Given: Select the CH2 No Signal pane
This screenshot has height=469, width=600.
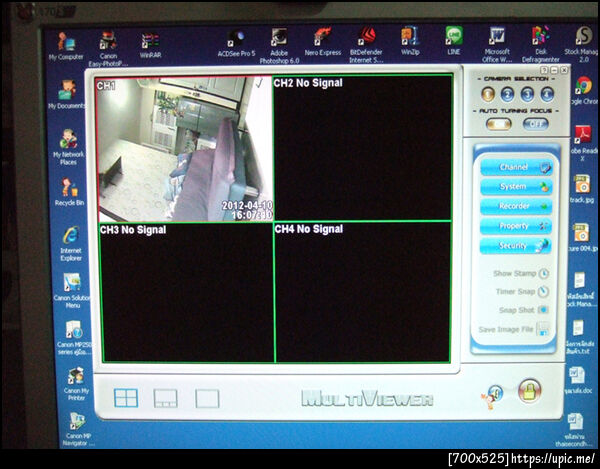Looking at the screenshot, I should [362, 148].
